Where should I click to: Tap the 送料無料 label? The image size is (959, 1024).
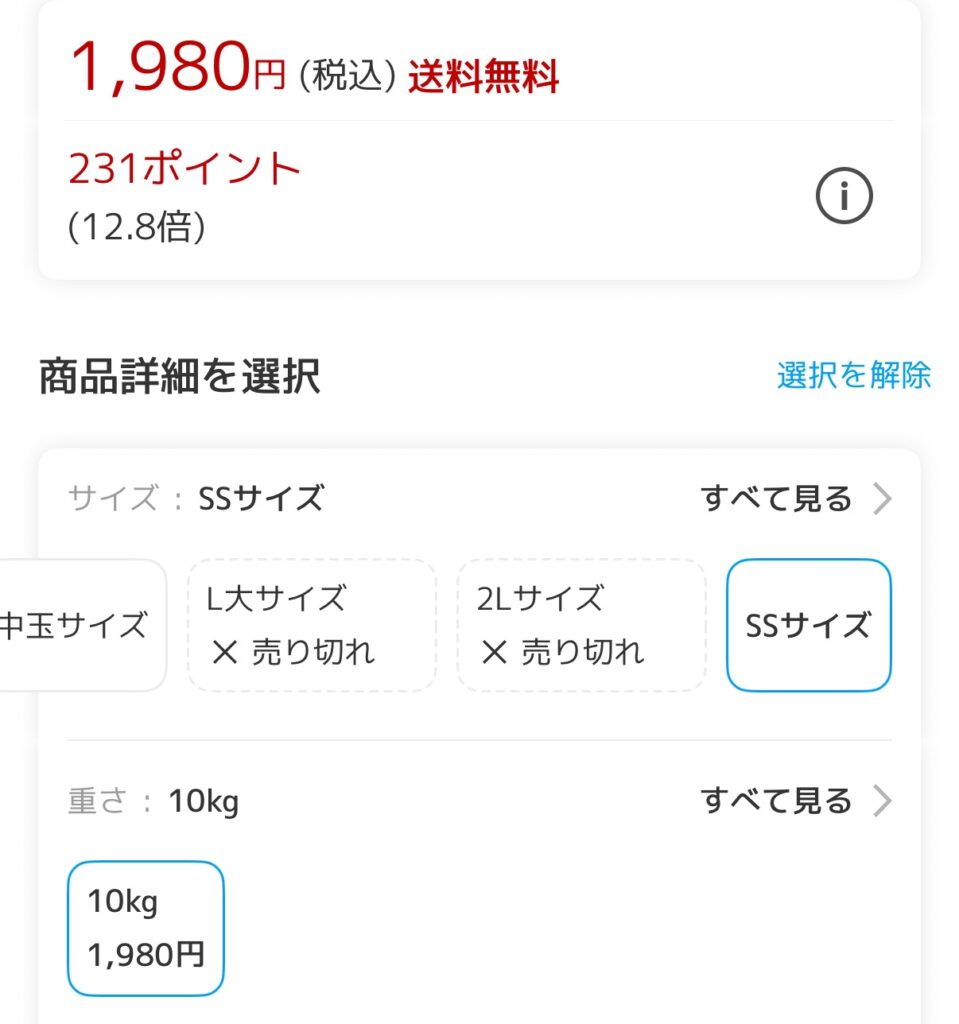pyautogui.click(x=483, y=77)
